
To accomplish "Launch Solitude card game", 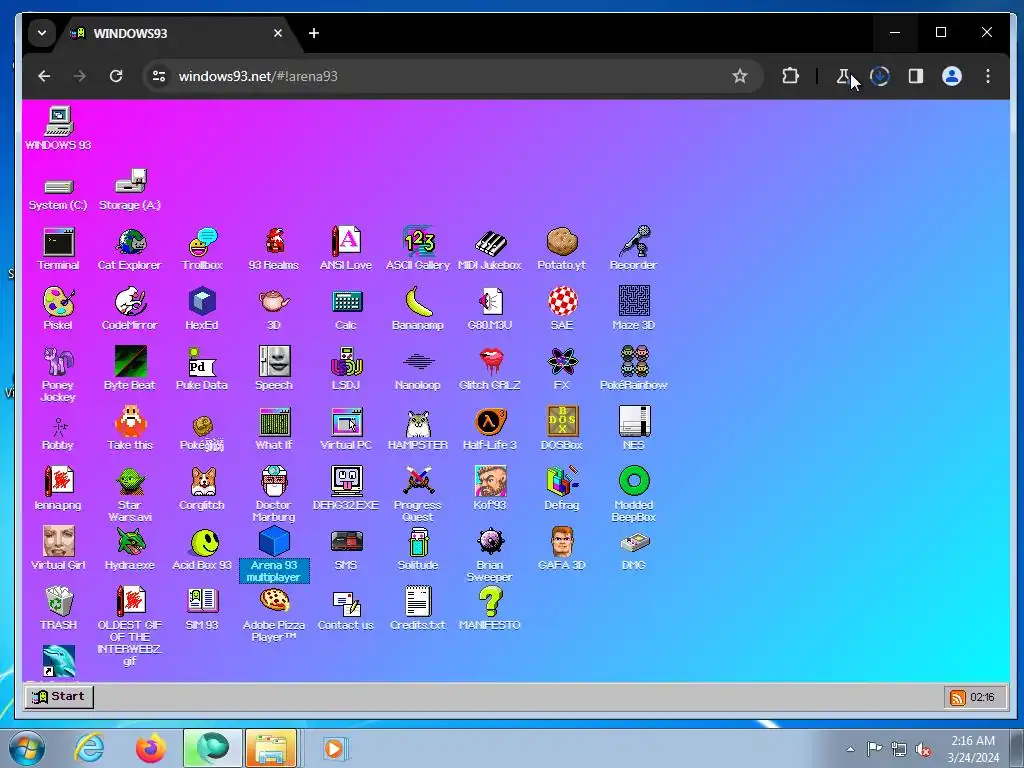I will tap(418, 549).
